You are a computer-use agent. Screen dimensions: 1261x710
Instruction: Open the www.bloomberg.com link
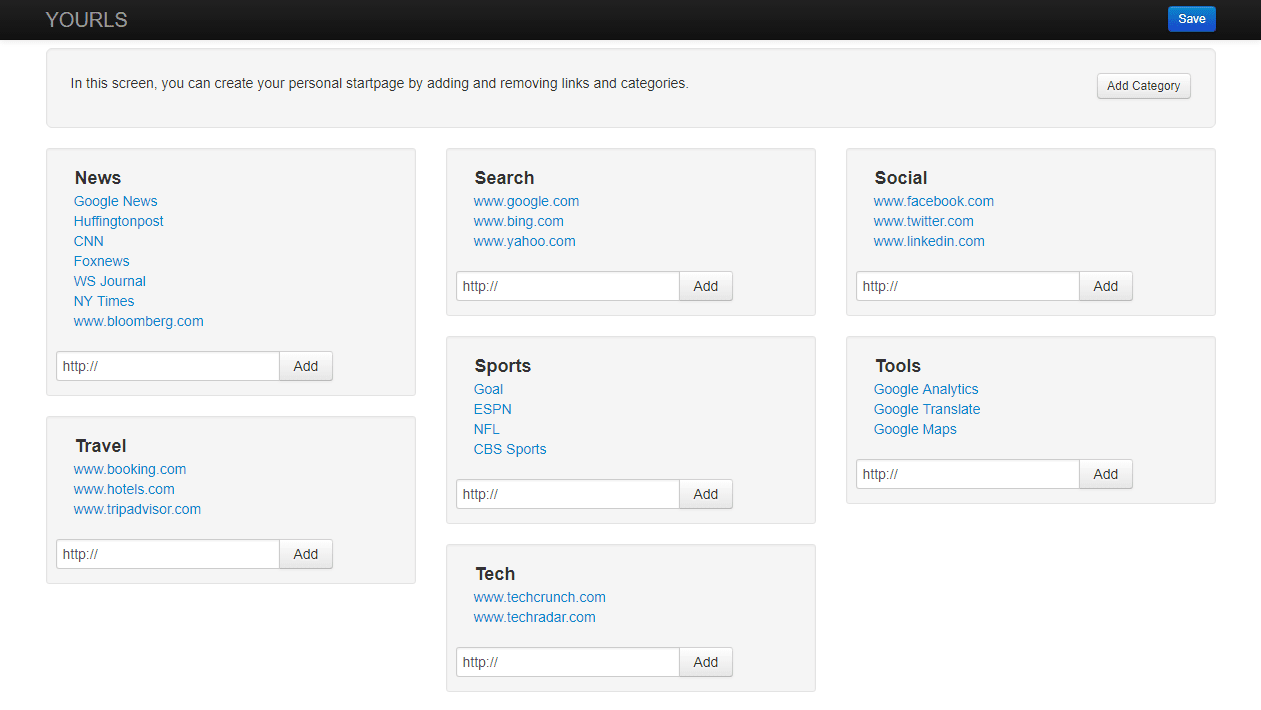pyautogui.click(x=138, y=321)
